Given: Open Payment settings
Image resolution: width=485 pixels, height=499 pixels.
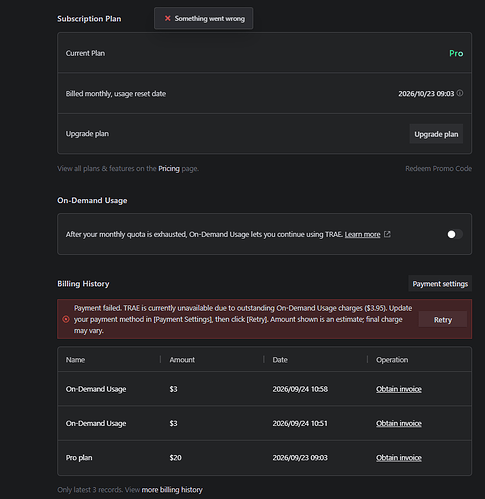Looking at the screenshot, I should pos(440,284).
